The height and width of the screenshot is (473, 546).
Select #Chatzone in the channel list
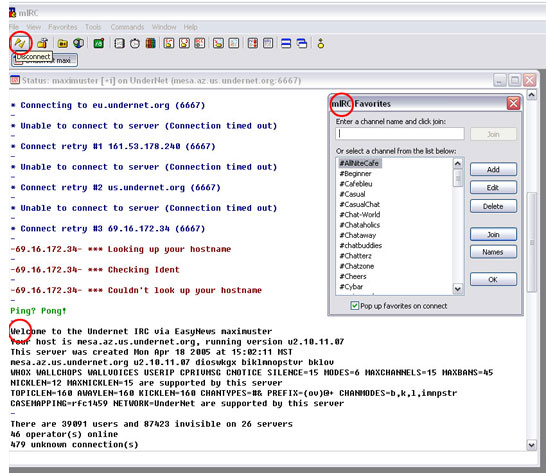[357, 266]
